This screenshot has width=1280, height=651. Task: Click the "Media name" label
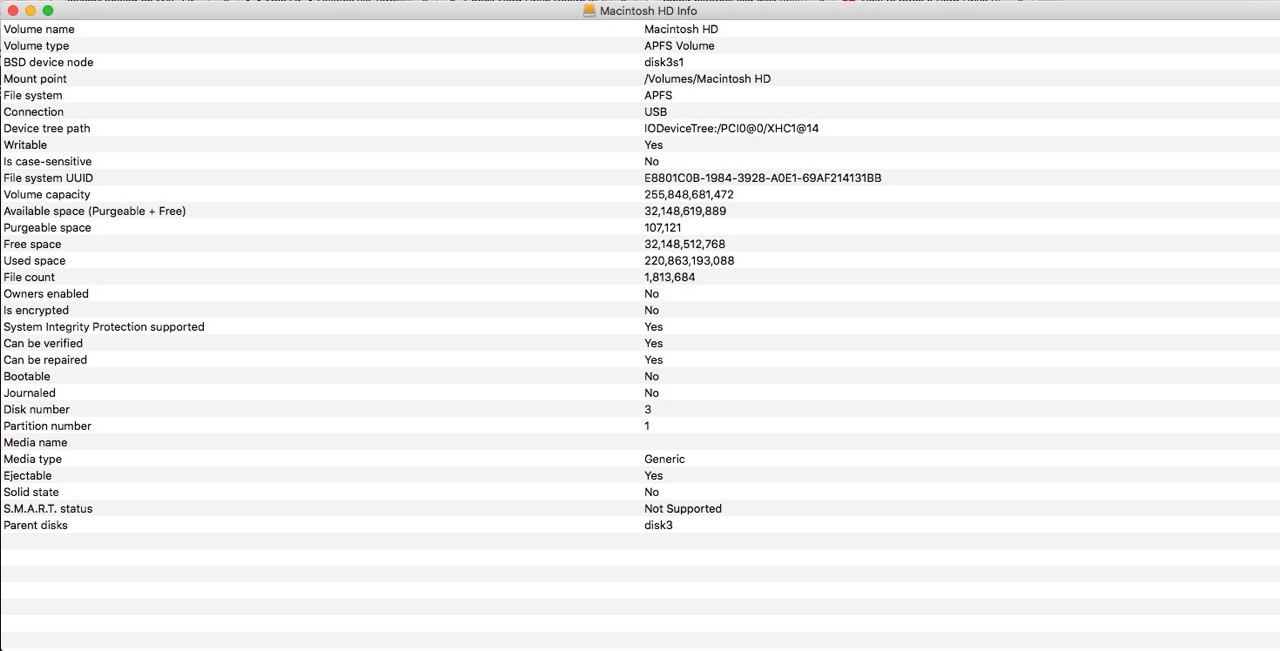[x=36, y=442]
